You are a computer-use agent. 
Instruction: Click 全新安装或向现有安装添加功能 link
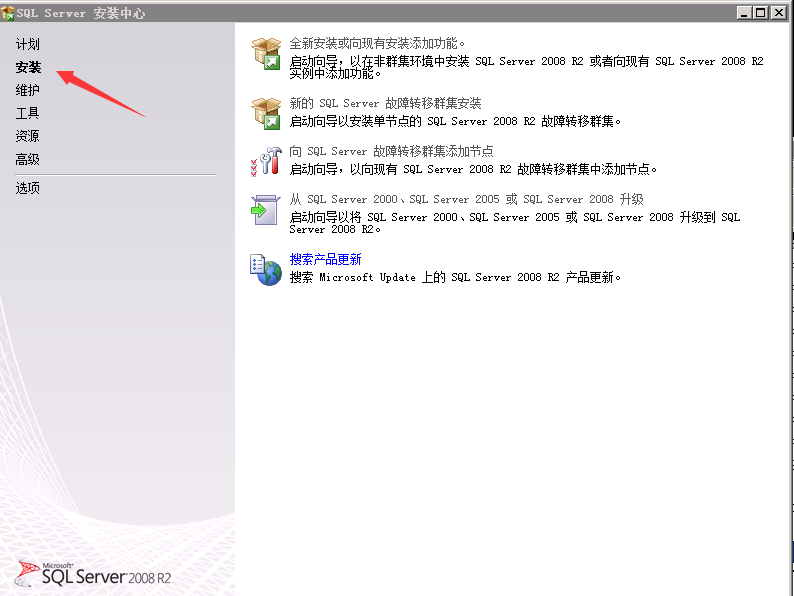(377, 43)
